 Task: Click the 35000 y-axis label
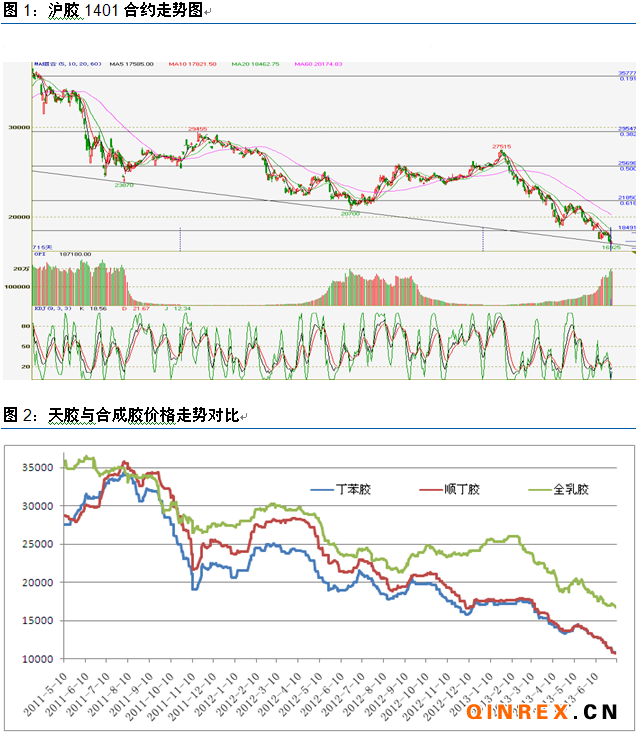[x=35, y=467]
